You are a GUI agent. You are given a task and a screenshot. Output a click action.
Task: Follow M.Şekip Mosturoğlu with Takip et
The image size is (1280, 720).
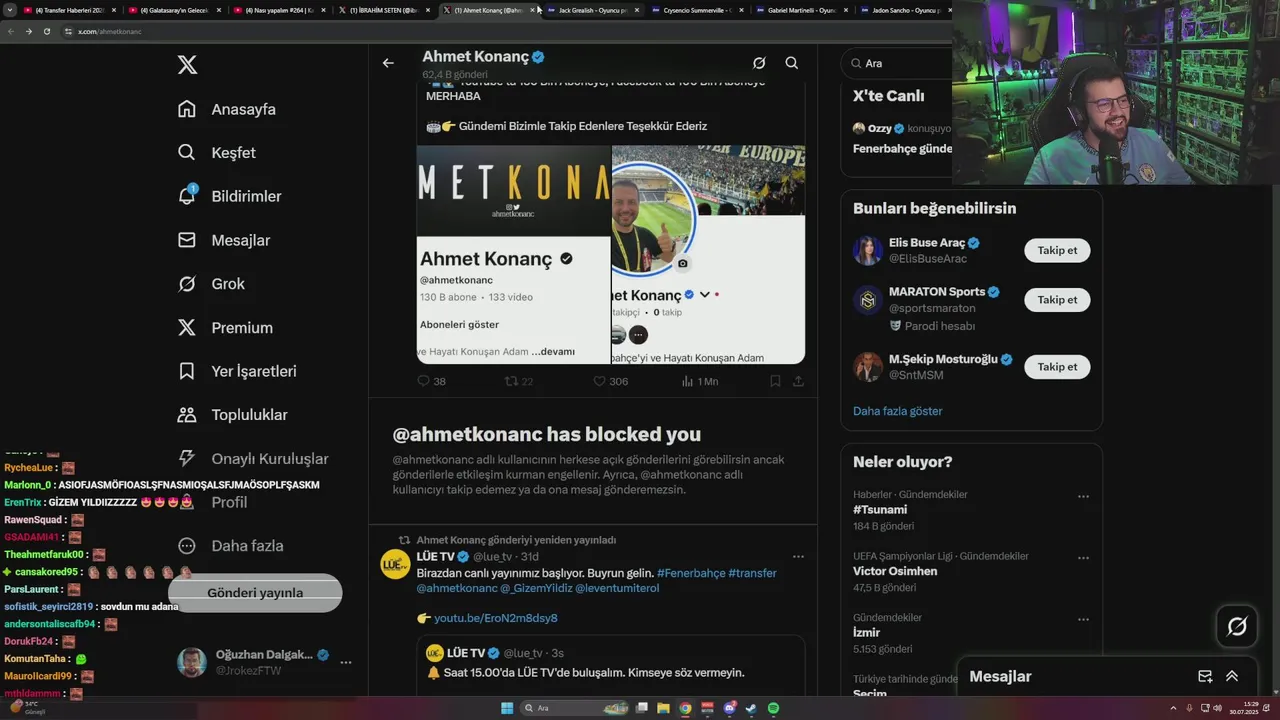pyautogui.click(x=1057, y=367)
